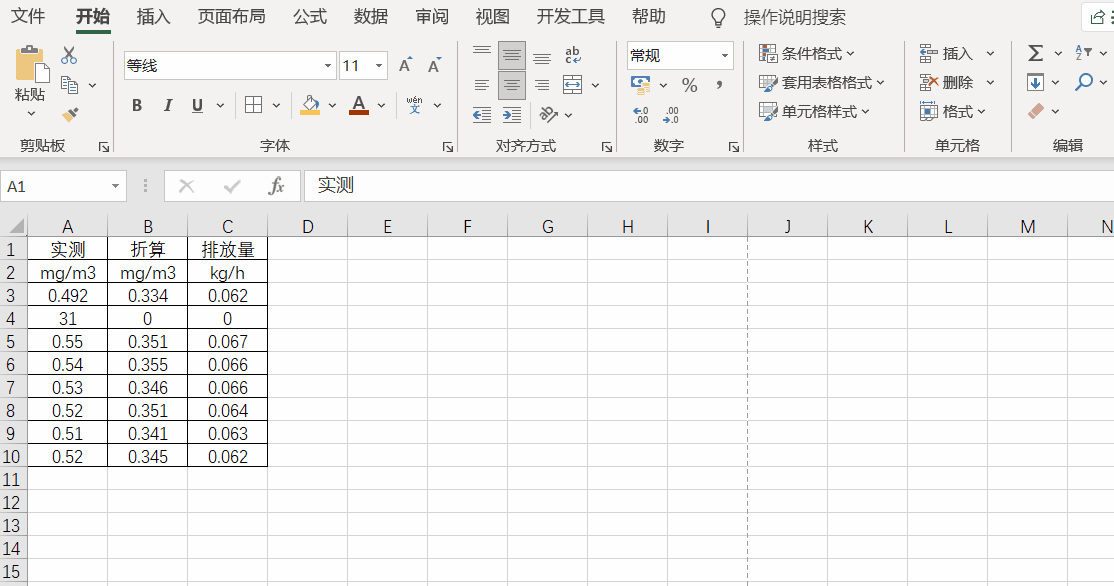
Task: Switch to 插入 ribbon tab
Action: [153, 16]
